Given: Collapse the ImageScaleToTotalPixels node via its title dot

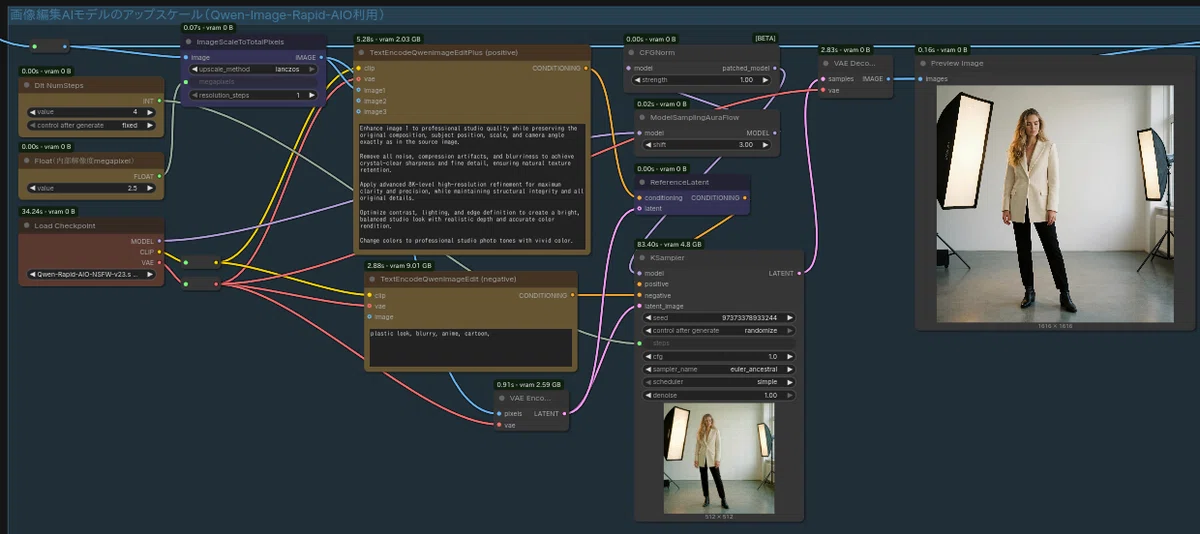Looking at the screenshot, I should click(x=188, y=42).
